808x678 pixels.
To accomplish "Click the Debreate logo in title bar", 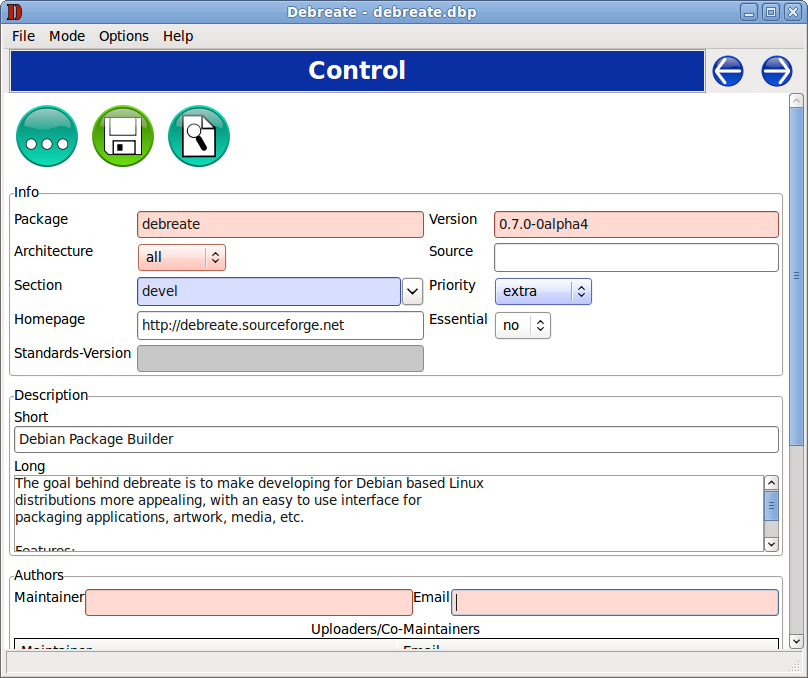I will [x=14, y=12].
